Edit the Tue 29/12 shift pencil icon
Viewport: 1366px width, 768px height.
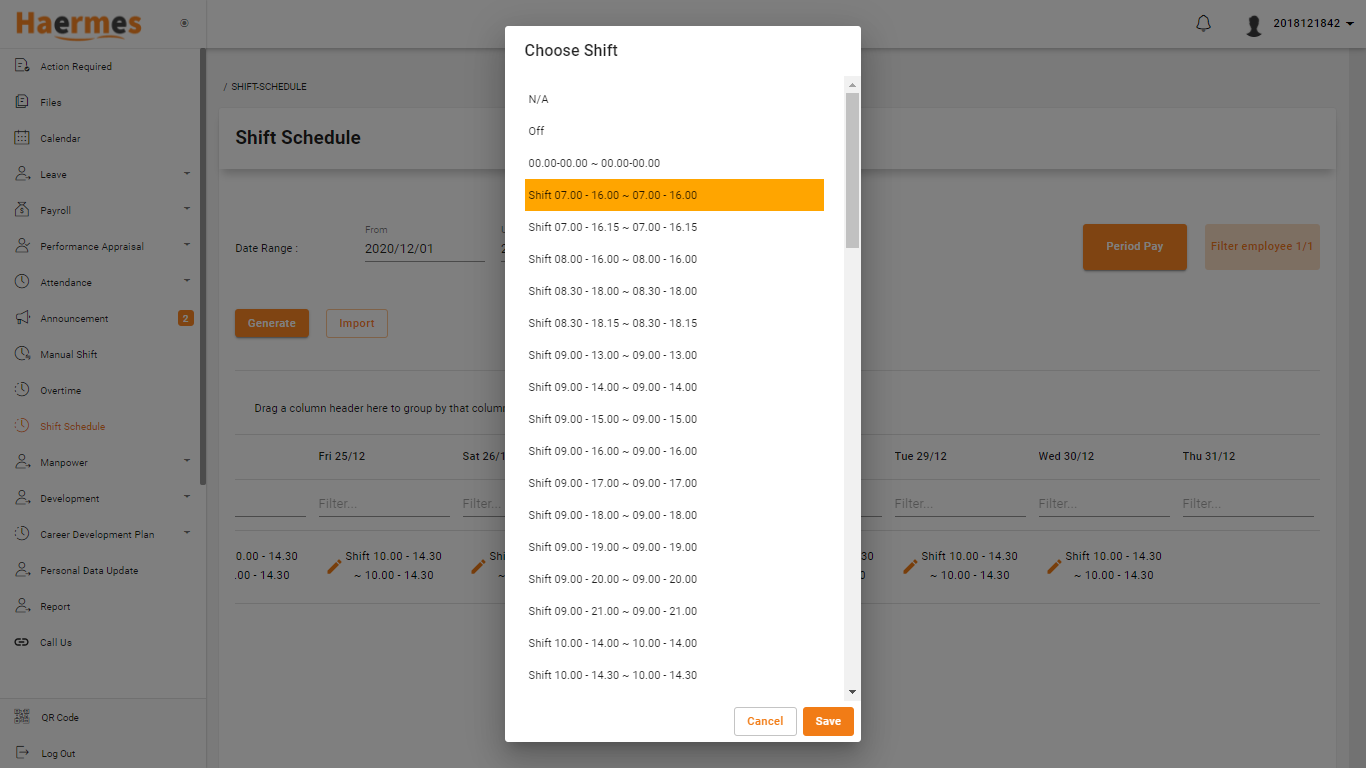point(911,566)
